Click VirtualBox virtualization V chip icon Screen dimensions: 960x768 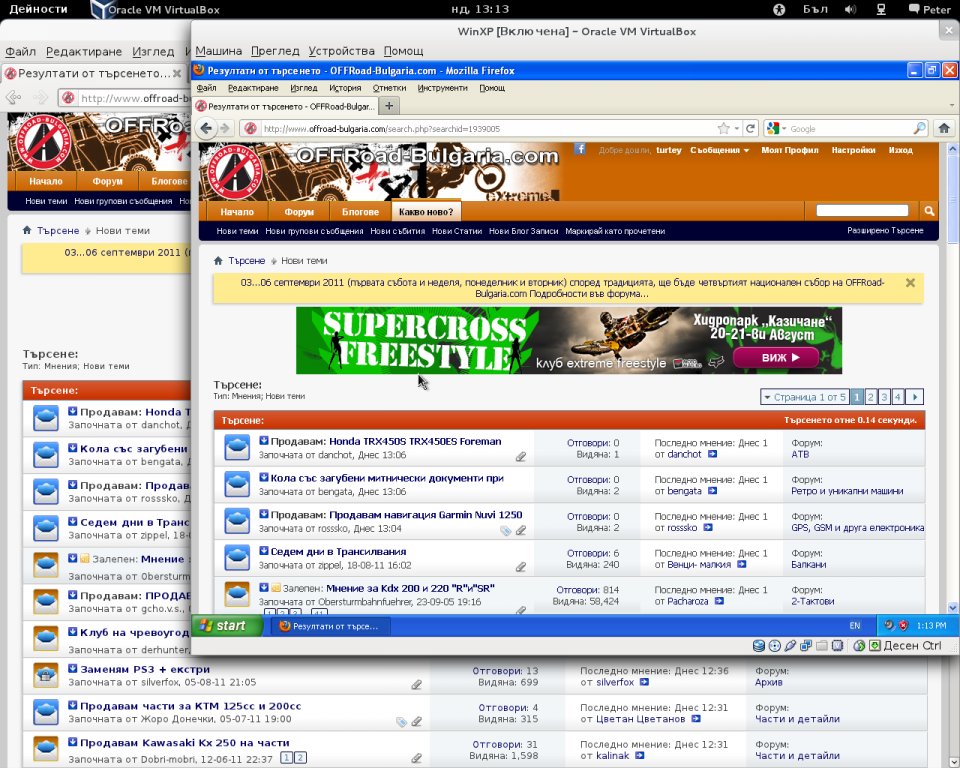838,646
